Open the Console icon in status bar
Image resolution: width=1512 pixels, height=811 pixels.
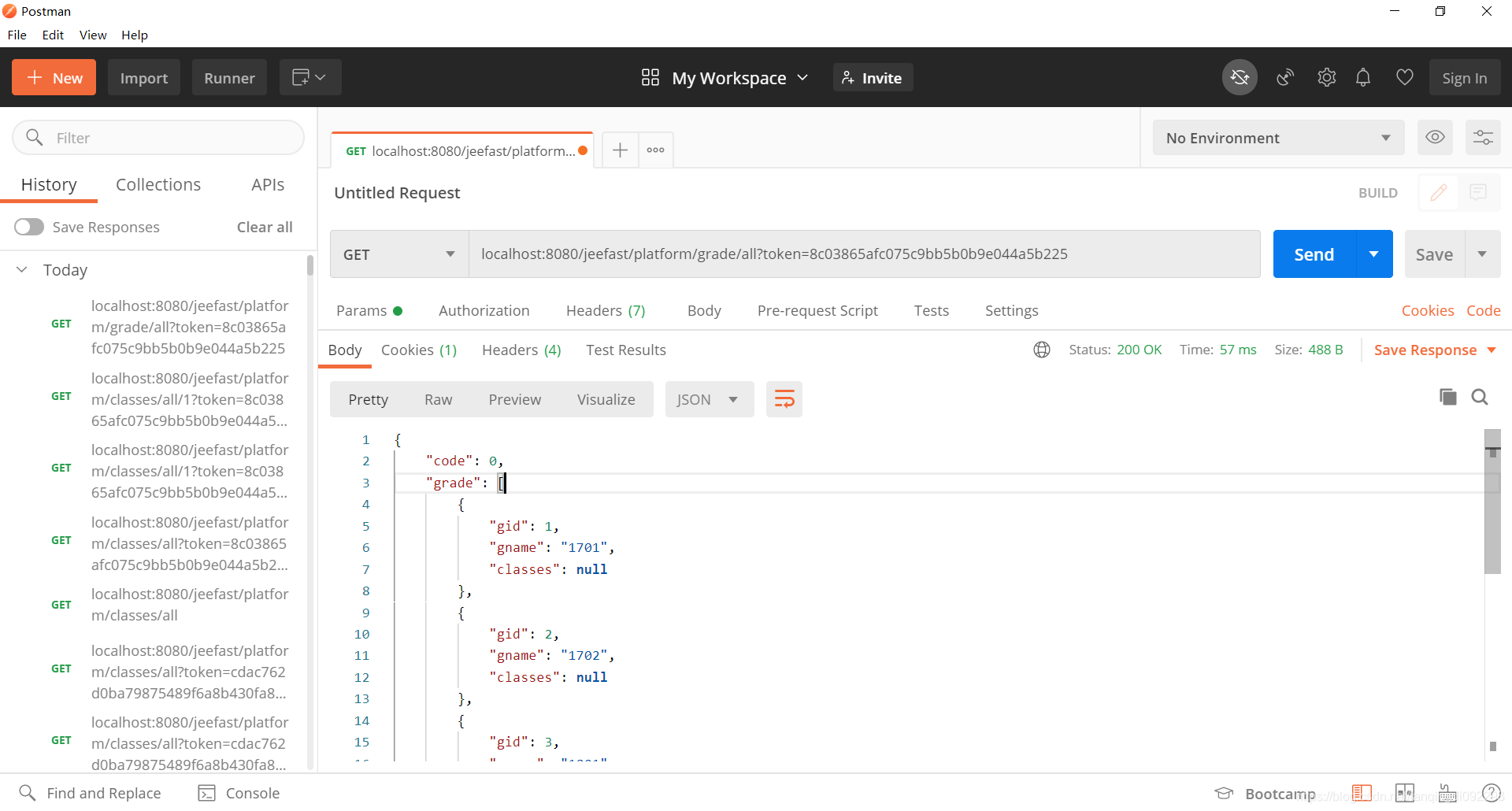point(206,793)
